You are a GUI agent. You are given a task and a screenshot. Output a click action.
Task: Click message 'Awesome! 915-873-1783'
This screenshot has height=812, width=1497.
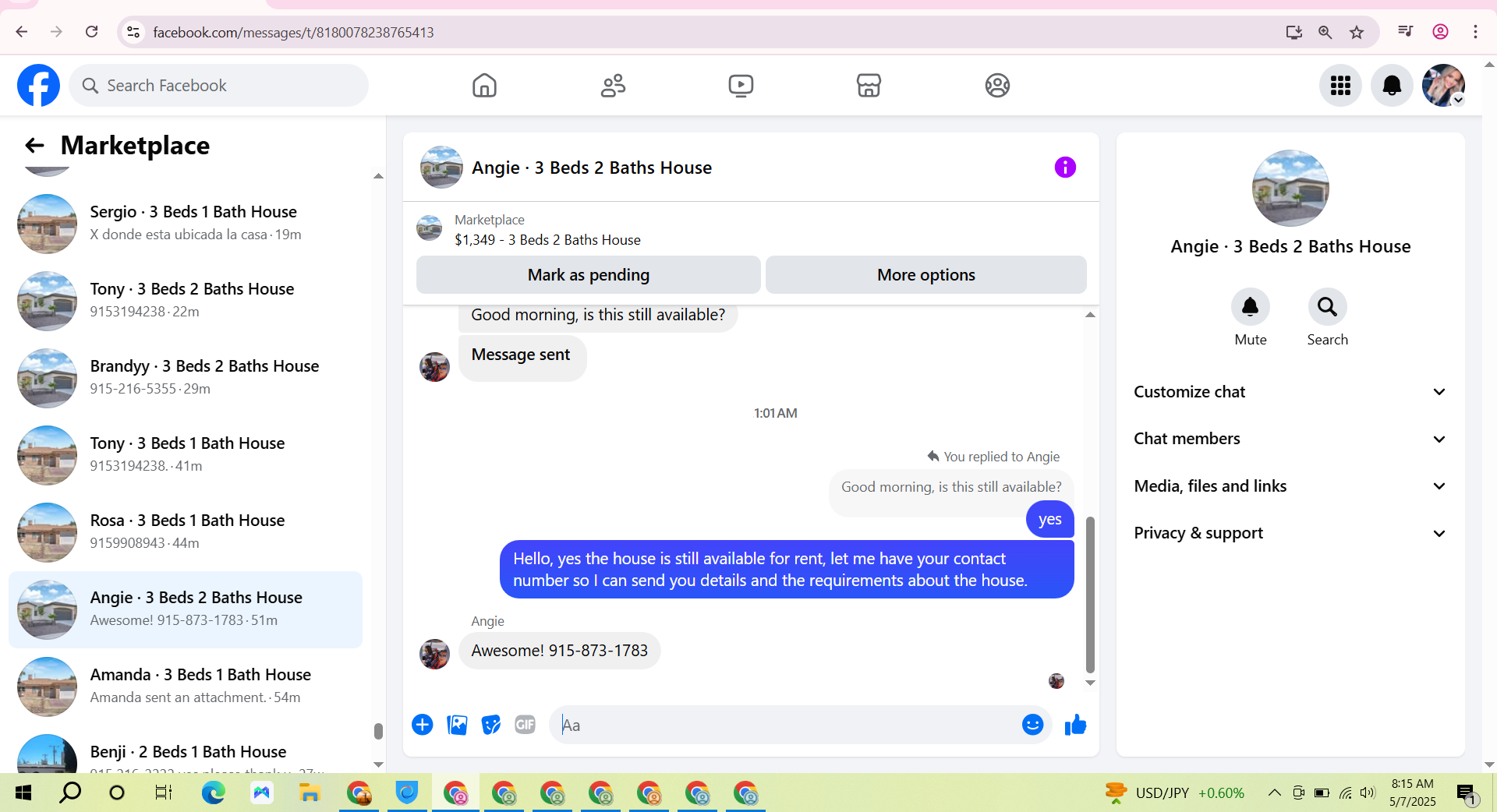point(559,651)
